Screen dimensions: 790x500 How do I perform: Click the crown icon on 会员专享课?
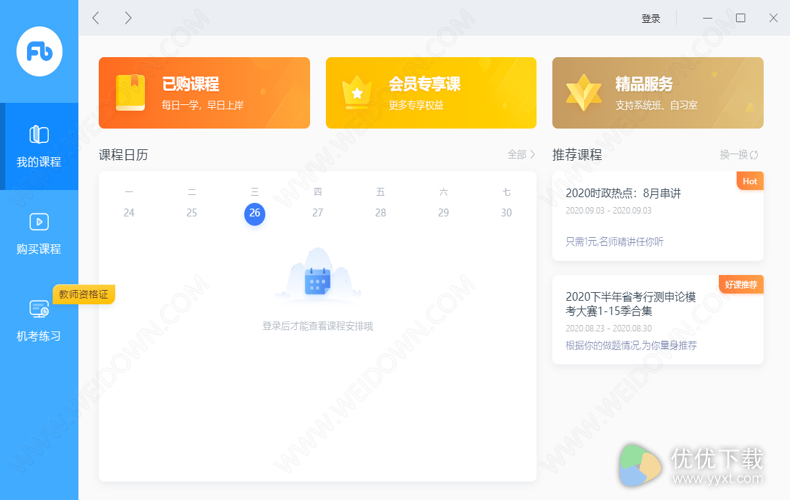(x=357, y=92)
